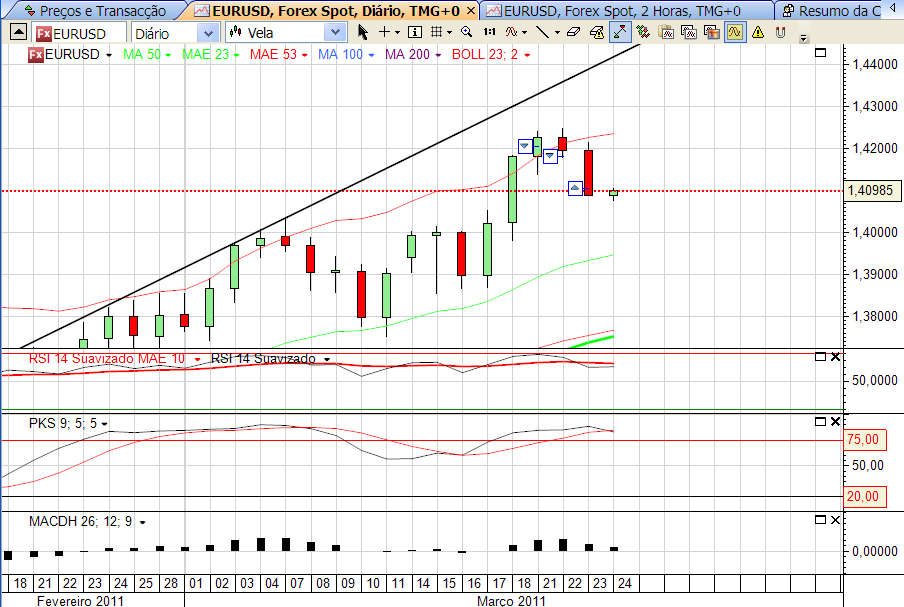Click date 24 on the time axis
The height and width of the screenshot is (607, 904).
coord(624,583)
